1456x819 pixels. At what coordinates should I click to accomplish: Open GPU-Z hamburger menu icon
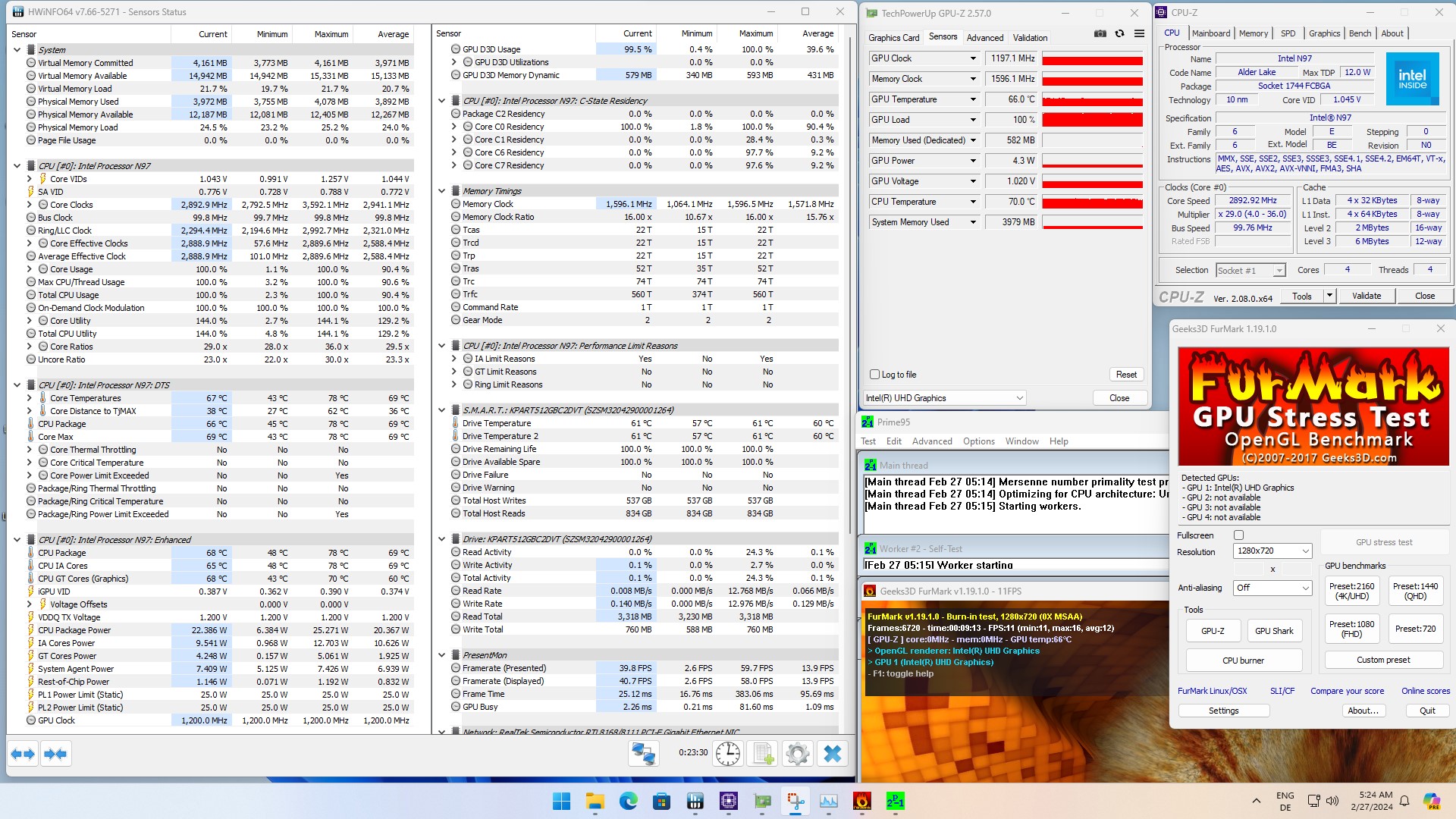click(1139, 33)
